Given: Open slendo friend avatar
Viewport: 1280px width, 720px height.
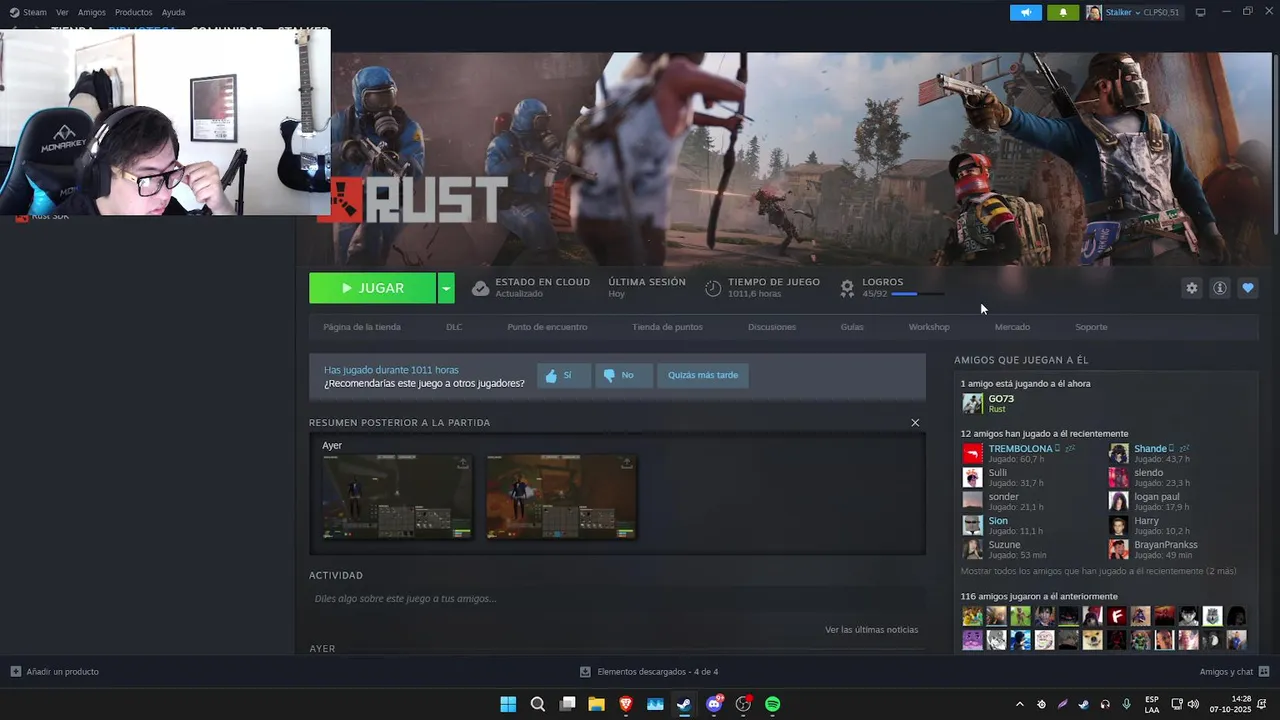Looking at the screenshot, I should point(1118,477).
